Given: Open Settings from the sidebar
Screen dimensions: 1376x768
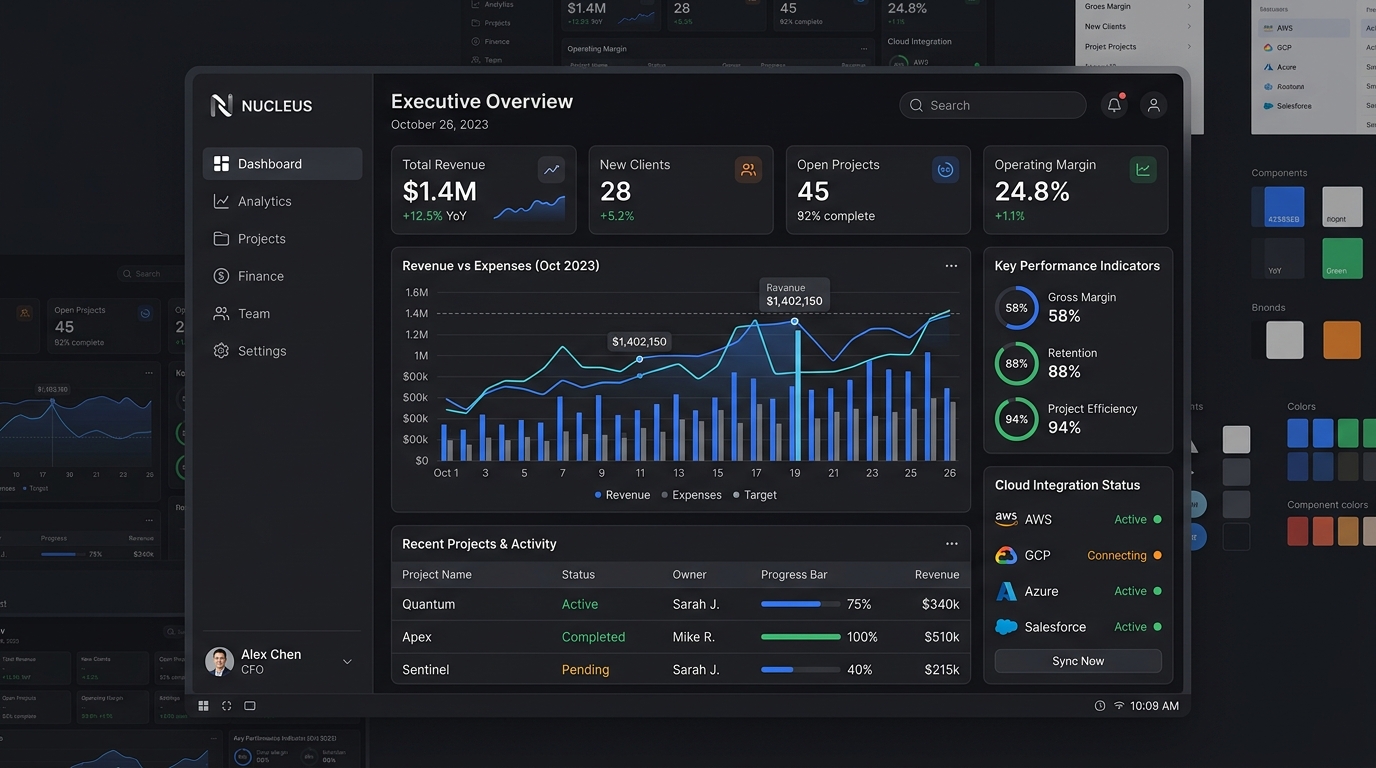Looking at the screenshot, I should 282,351.
